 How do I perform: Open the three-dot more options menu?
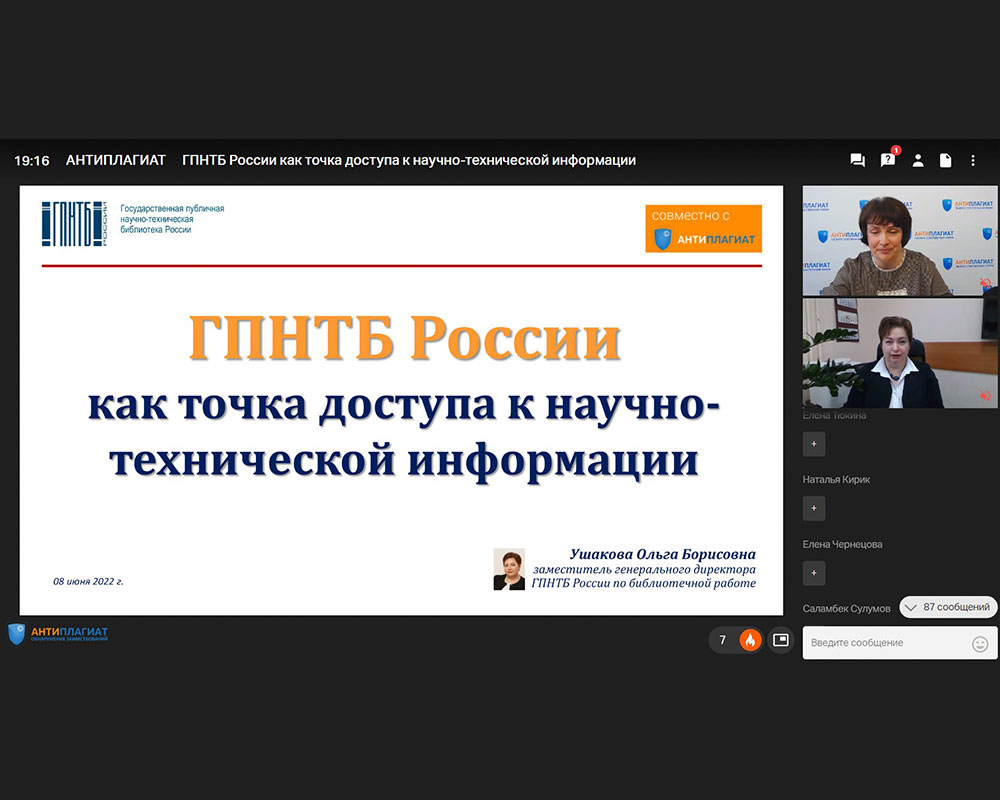[973, 160]
